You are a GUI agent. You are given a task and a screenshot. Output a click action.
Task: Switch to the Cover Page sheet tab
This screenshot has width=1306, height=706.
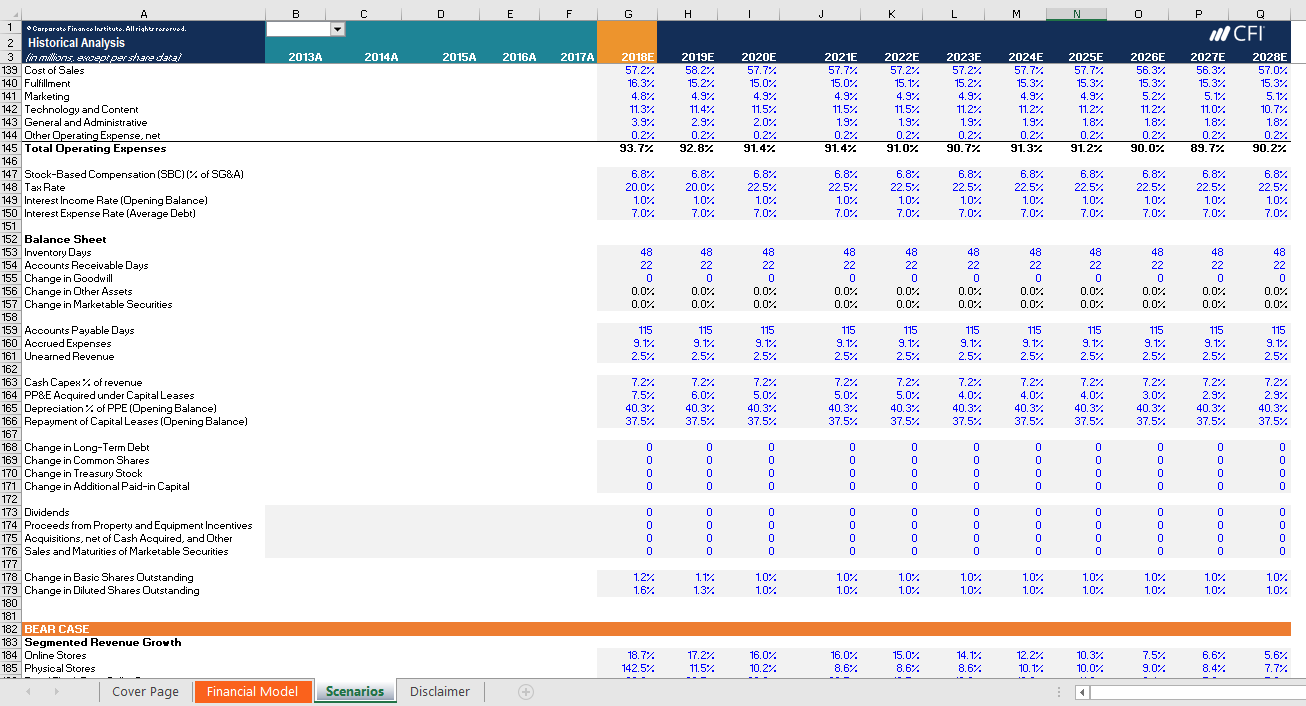146,691
